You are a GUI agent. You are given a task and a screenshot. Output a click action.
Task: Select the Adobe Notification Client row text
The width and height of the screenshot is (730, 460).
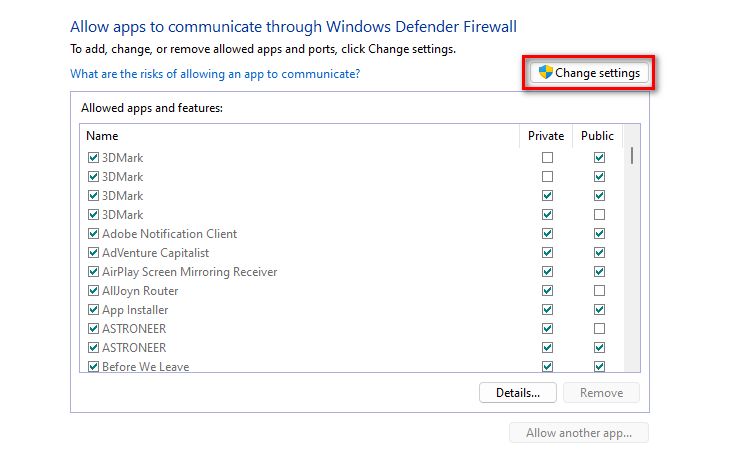click(169, 234)
